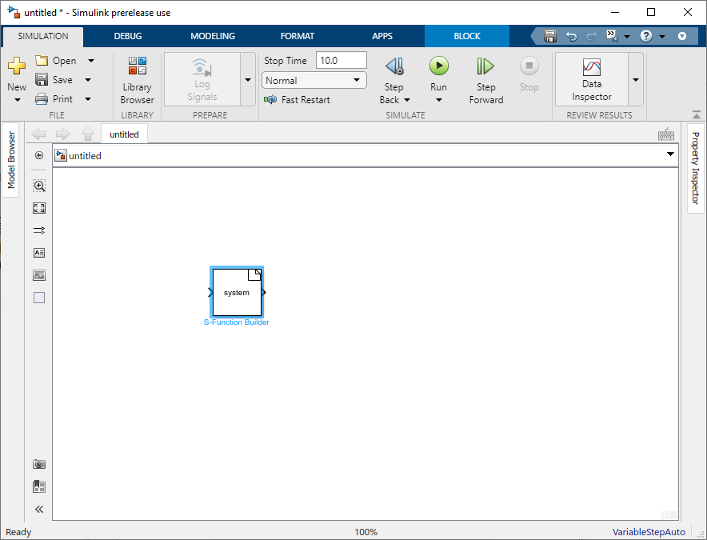Click the Open folder icon
Viewport: 707px width, 540px height.
tap(41, 60)
